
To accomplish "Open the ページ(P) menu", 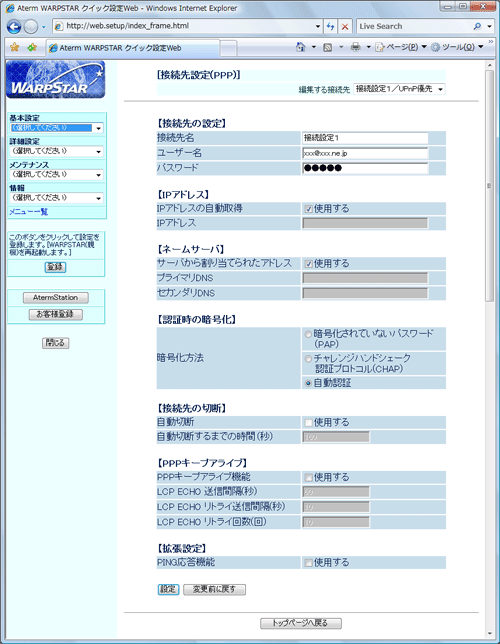I will click(x=401, y=47).
